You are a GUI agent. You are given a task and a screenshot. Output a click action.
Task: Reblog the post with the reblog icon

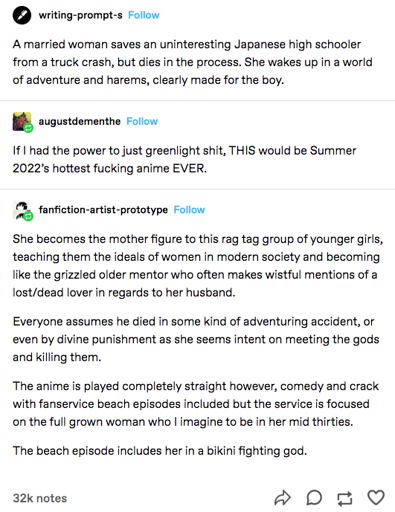344,498
